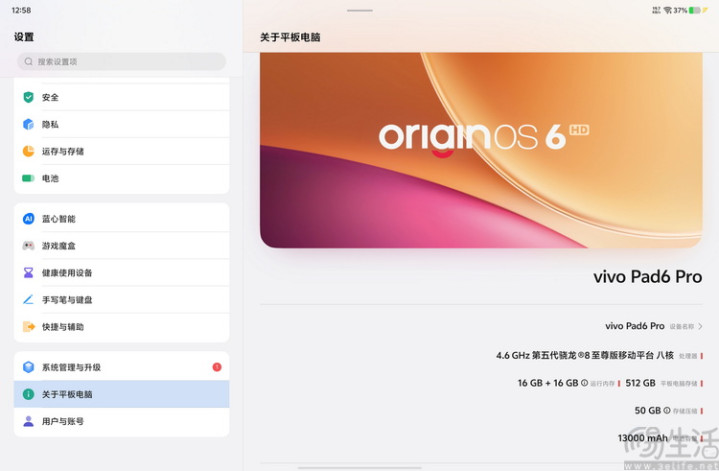Image resolution: width=719 pixels, height=471 pixels.
Task: Click the 设置 title in sidebar
Action: coord(24,37)
